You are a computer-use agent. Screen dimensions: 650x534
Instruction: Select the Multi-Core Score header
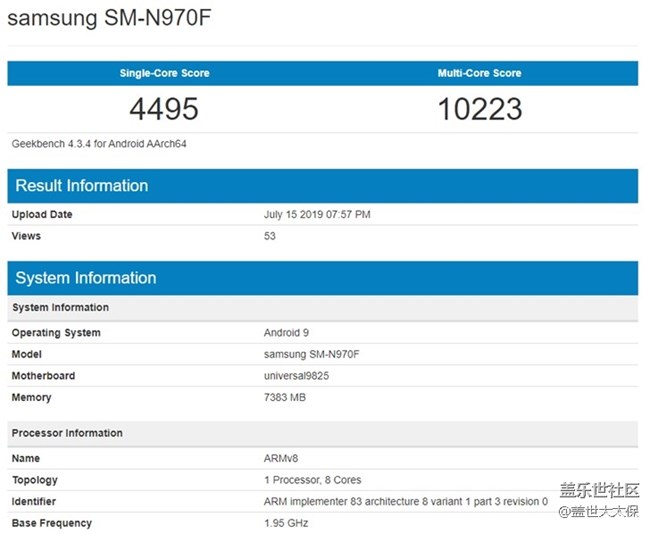coord(480,73)
